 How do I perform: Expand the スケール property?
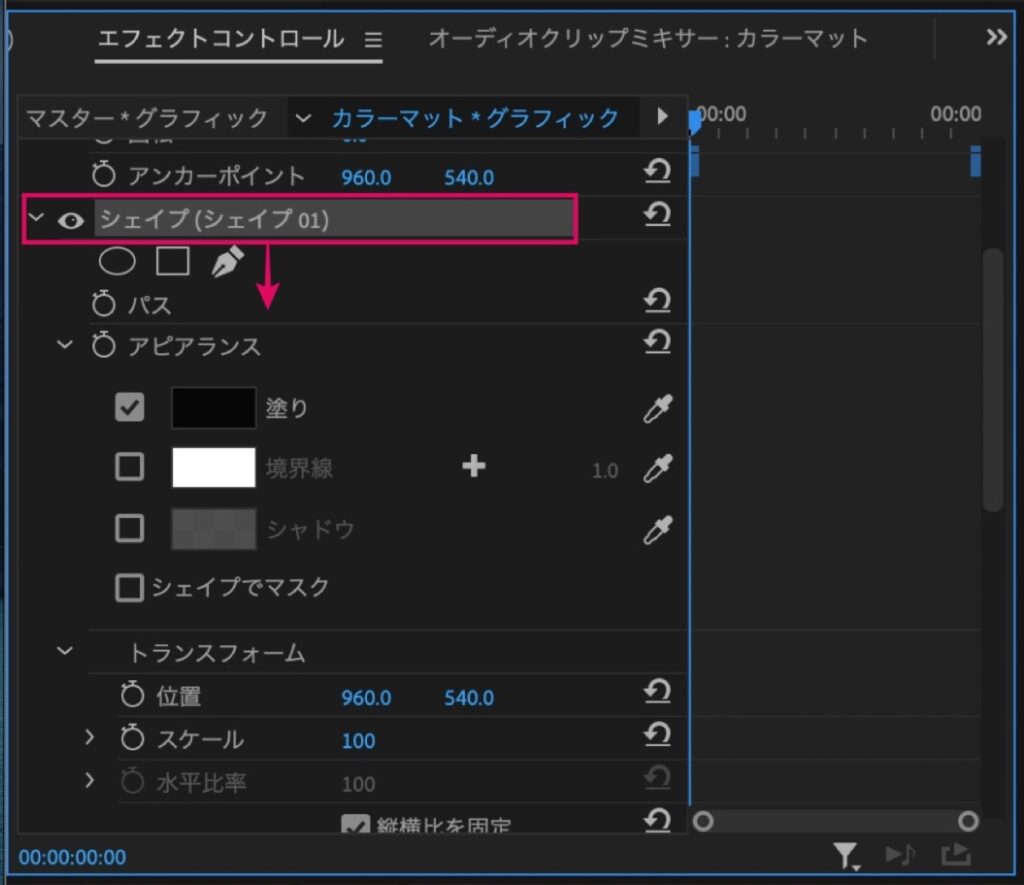pyautogui.click(x=90, y=737)
